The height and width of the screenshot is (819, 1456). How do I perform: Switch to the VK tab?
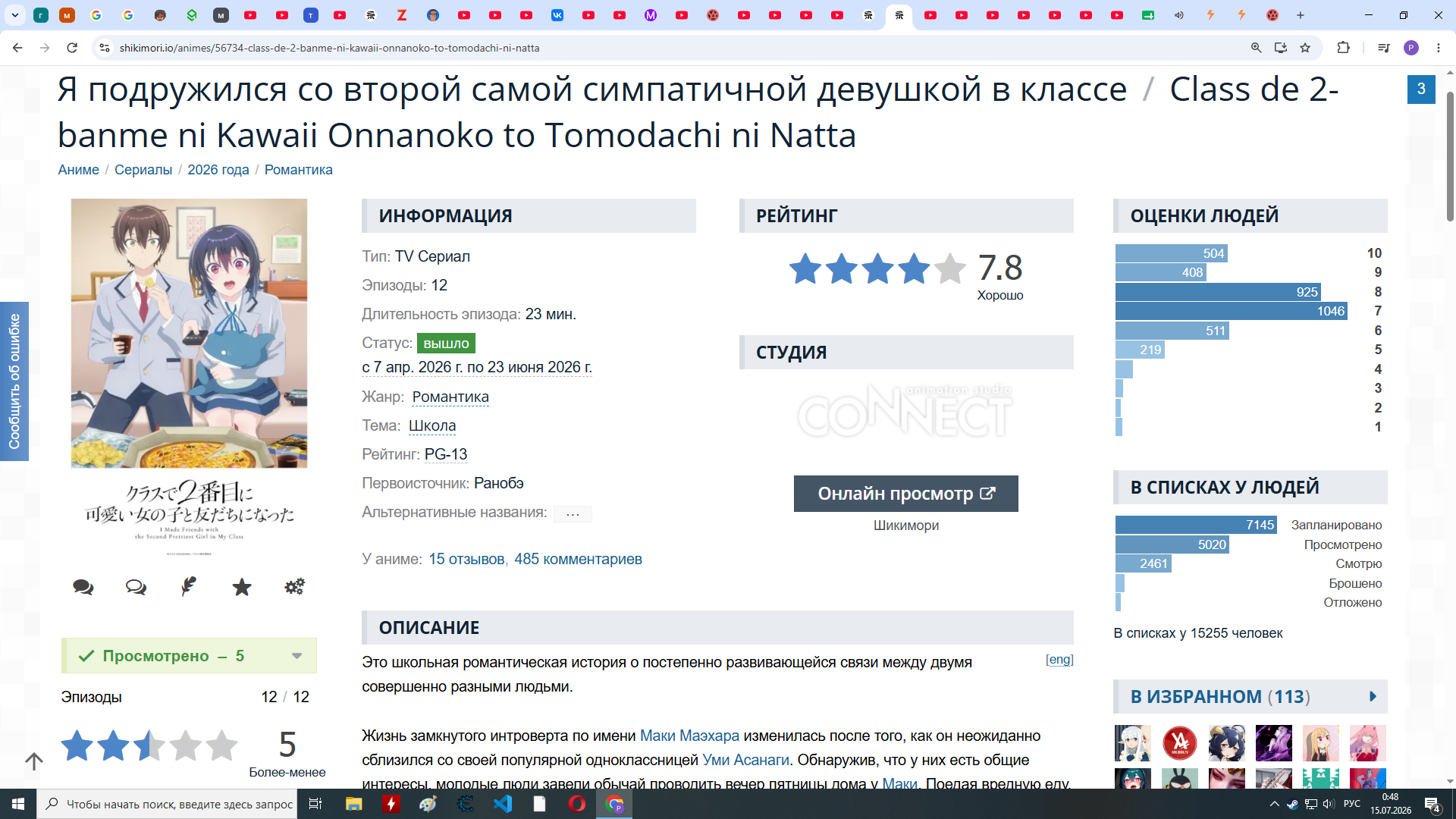557,15
